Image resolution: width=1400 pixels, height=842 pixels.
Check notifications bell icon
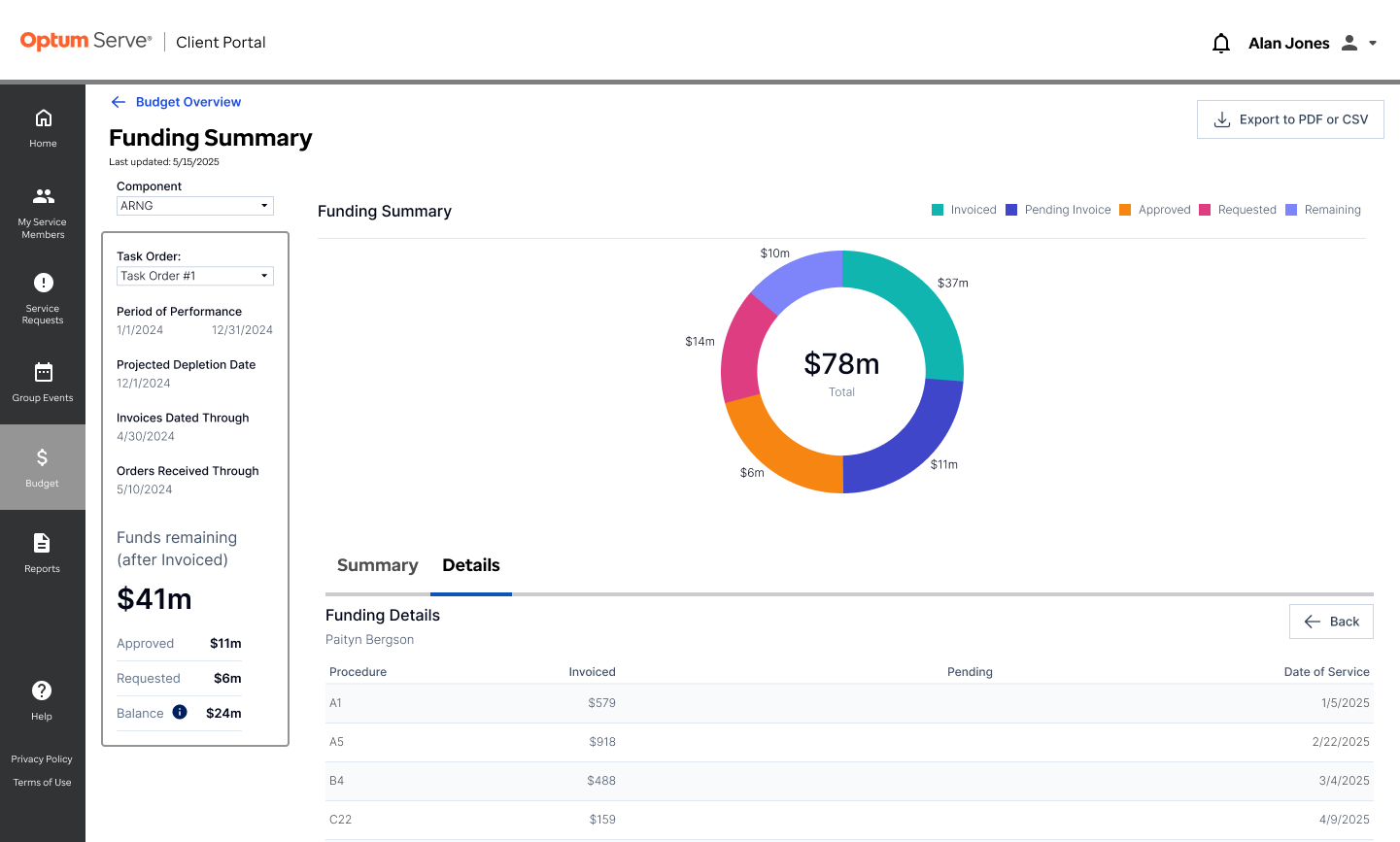(x=1221, y=43)
